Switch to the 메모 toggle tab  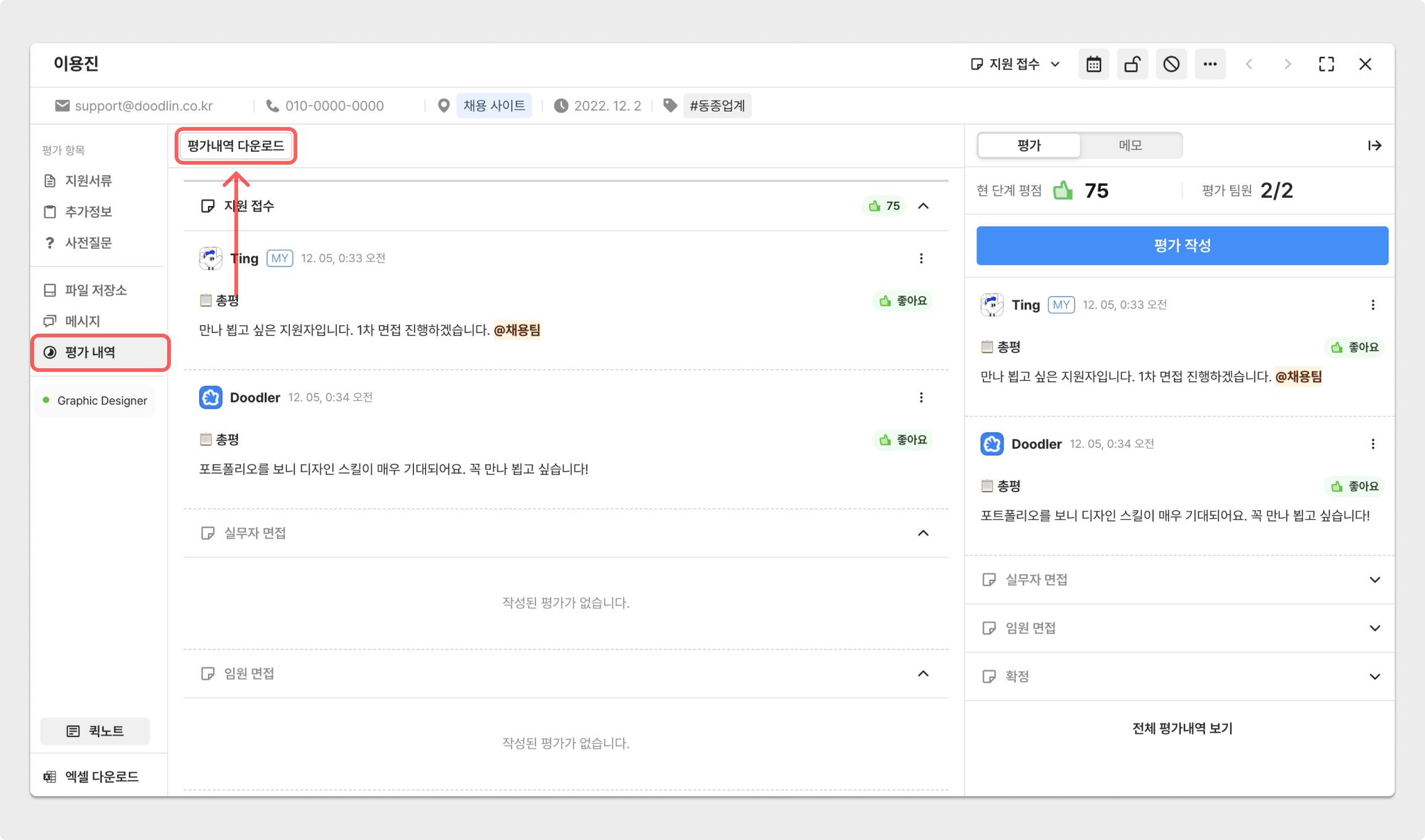tap(1130, 146)
